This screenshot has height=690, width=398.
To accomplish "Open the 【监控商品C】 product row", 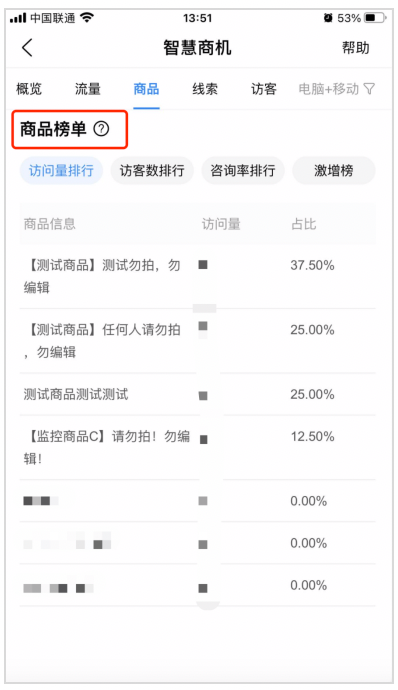I will pos(197,448).
